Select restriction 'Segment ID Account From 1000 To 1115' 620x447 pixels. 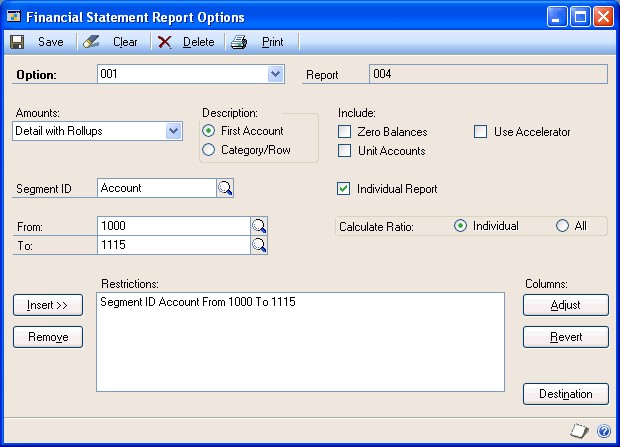[x=198, y=302]
